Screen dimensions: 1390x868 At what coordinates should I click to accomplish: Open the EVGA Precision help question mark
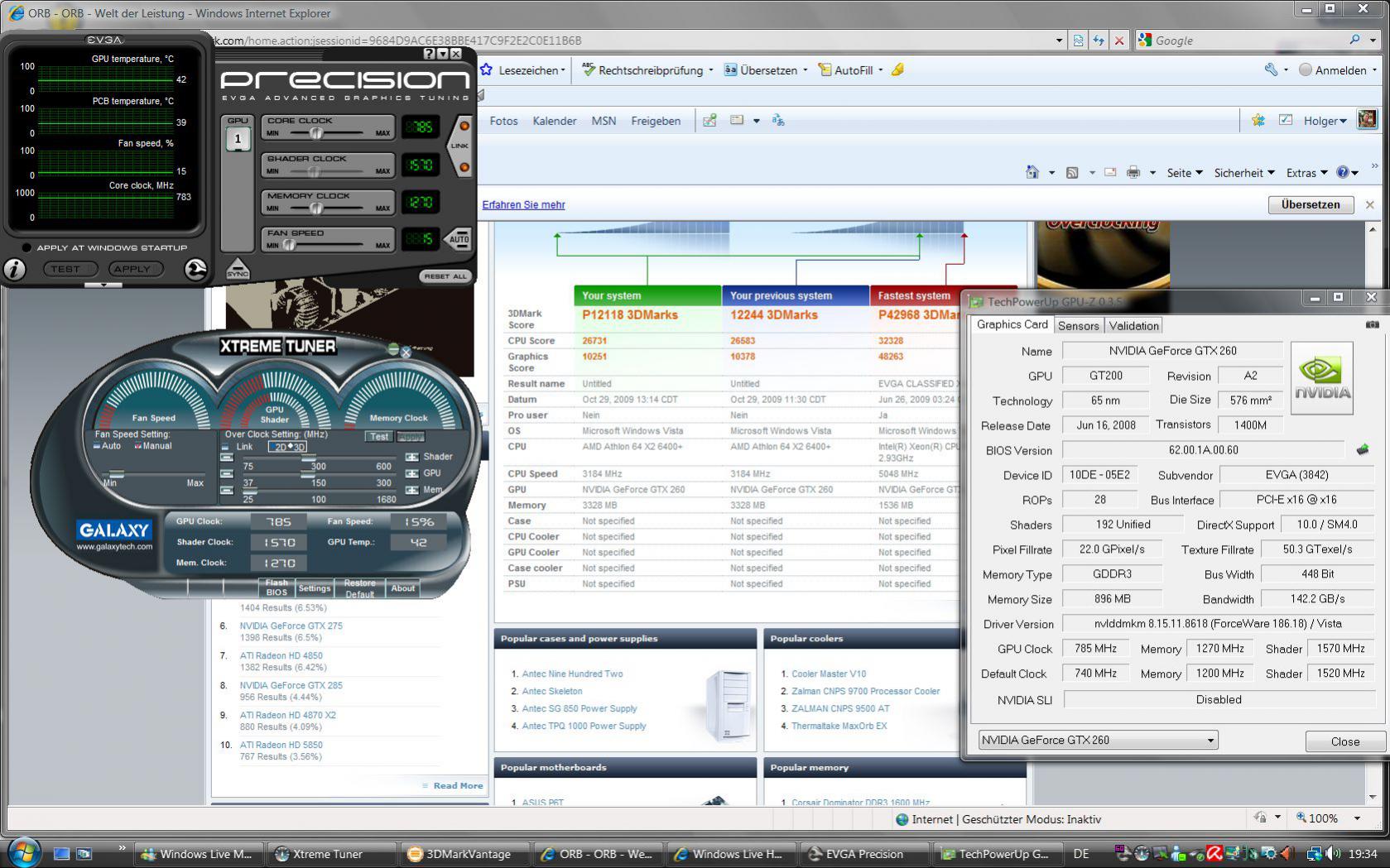click(x=429, y=54)
